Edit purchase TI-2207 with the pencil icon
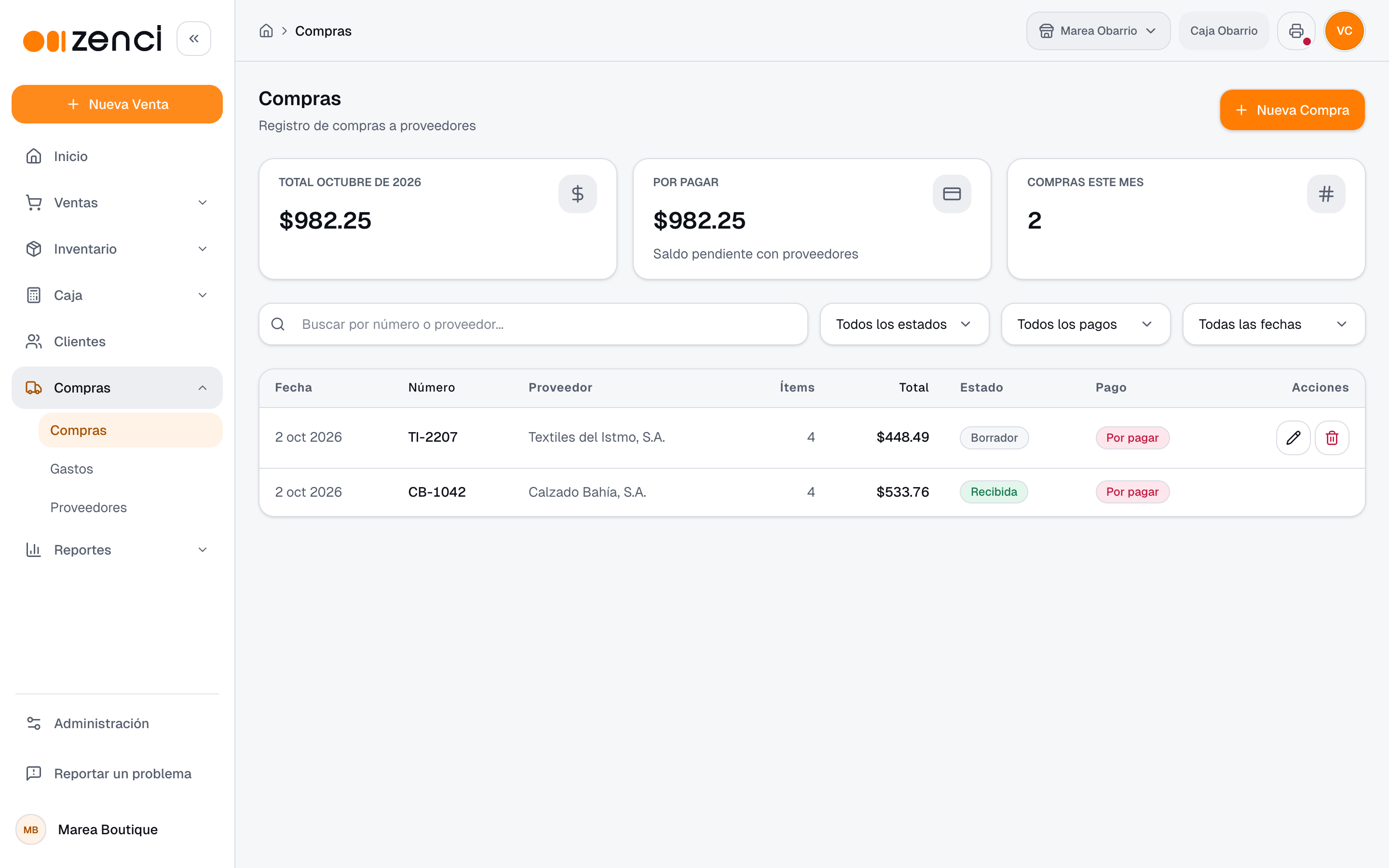The height and width of the screenshot is (868, 1389). [x=1293, y=438]
